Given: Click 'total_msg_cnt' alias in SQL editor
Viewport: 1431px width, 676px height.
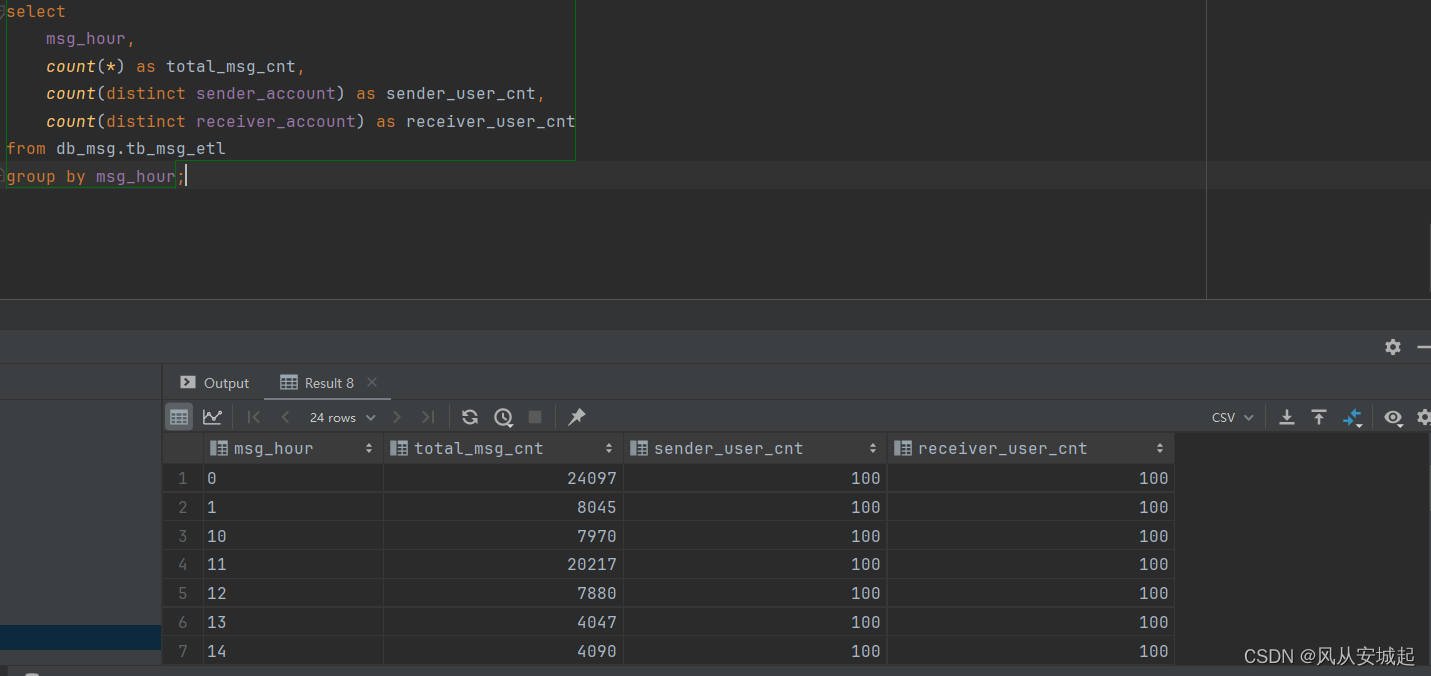Looking at the screenshot, I should [231, 67].
